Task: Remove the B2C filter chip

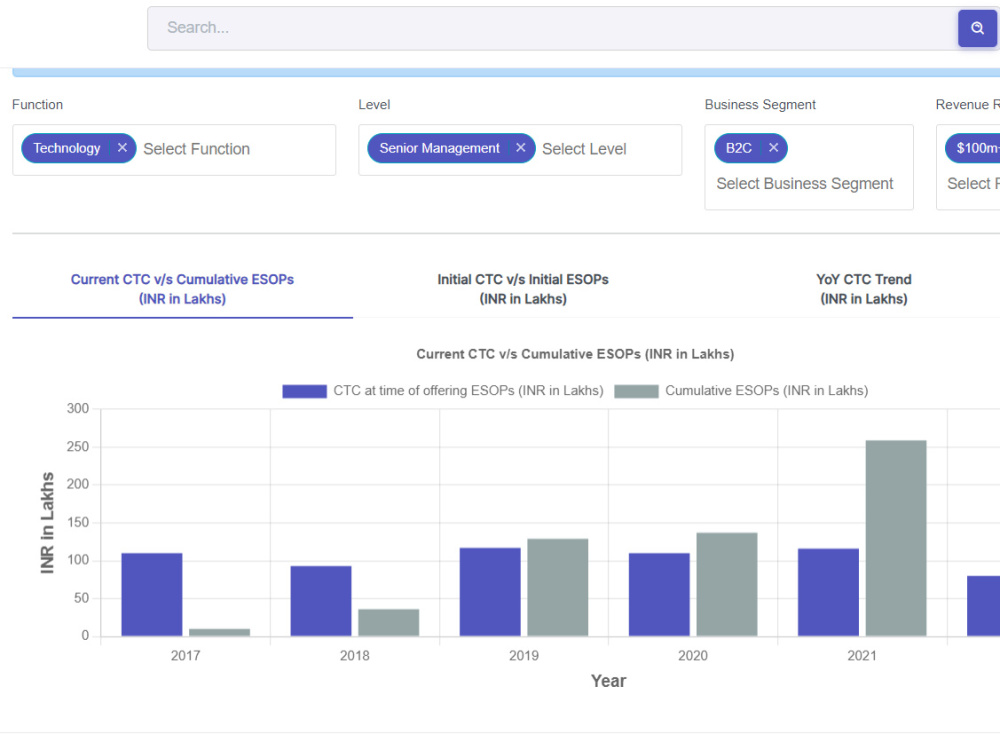Action: point(774,148)
